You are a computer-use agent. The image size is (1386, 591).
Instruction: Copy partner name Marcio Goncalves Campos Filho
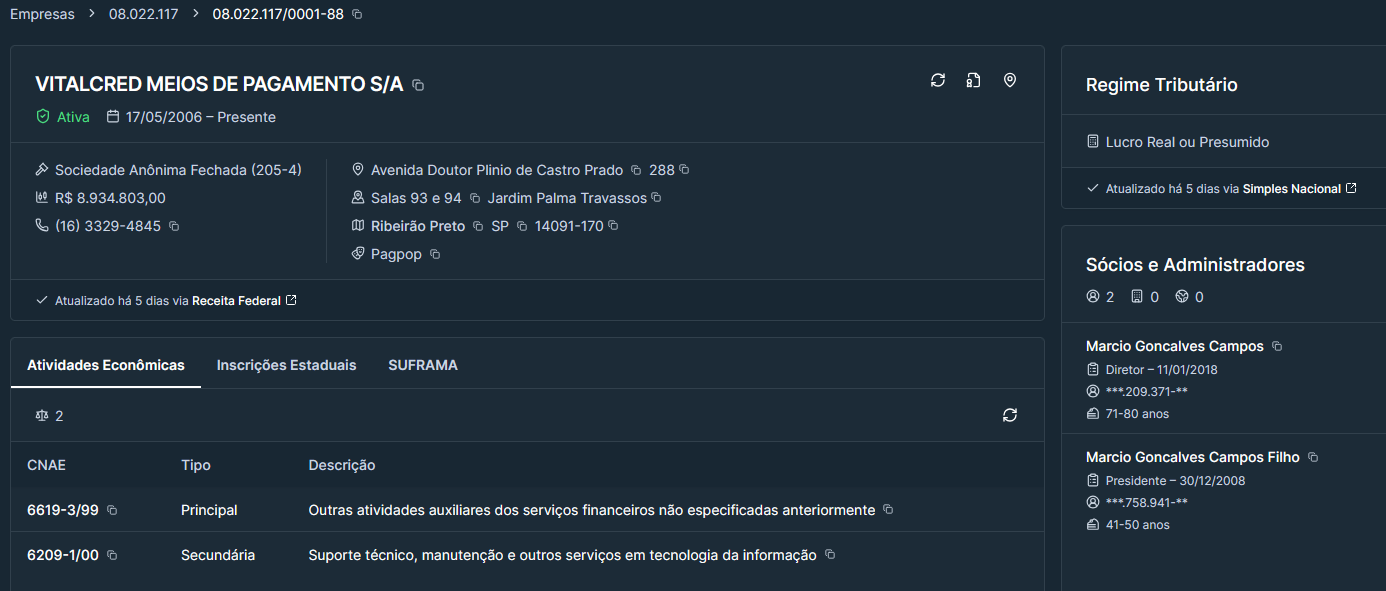point(1313,458)
